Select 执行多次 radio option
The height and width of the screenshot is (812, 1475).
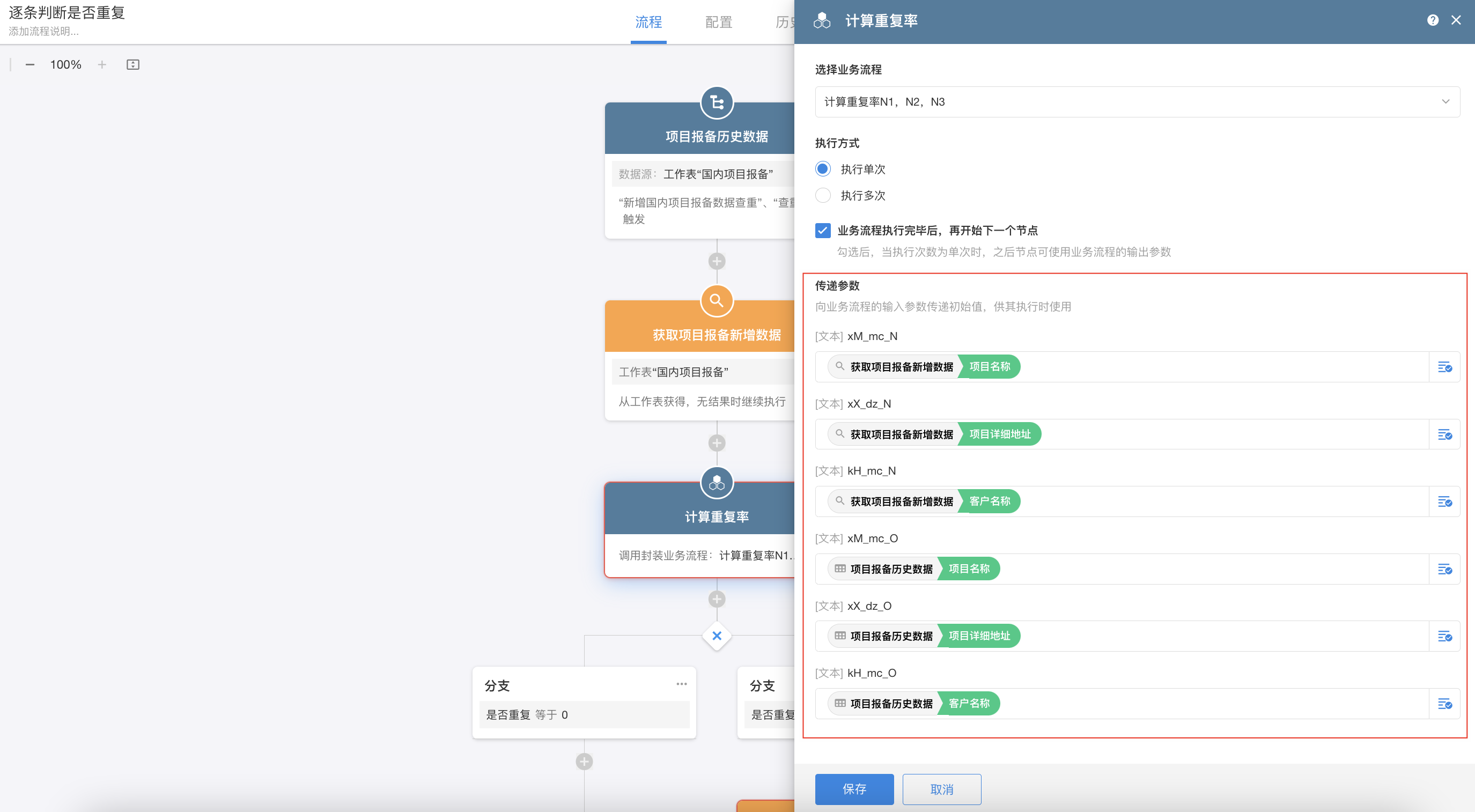pos(823,195)
